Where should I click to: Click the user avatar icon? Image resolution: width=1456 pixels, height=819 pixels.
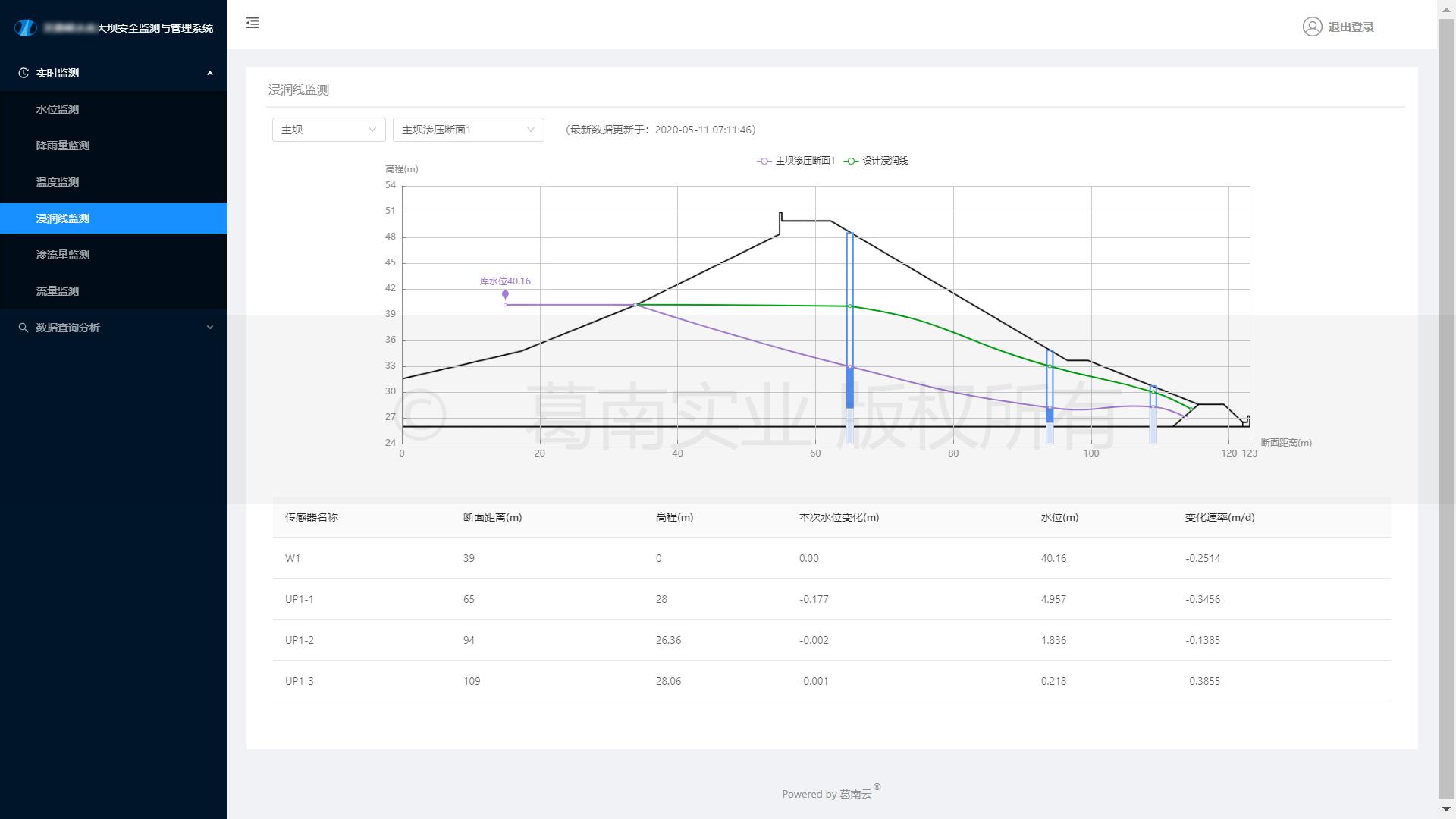point(1312,27)
